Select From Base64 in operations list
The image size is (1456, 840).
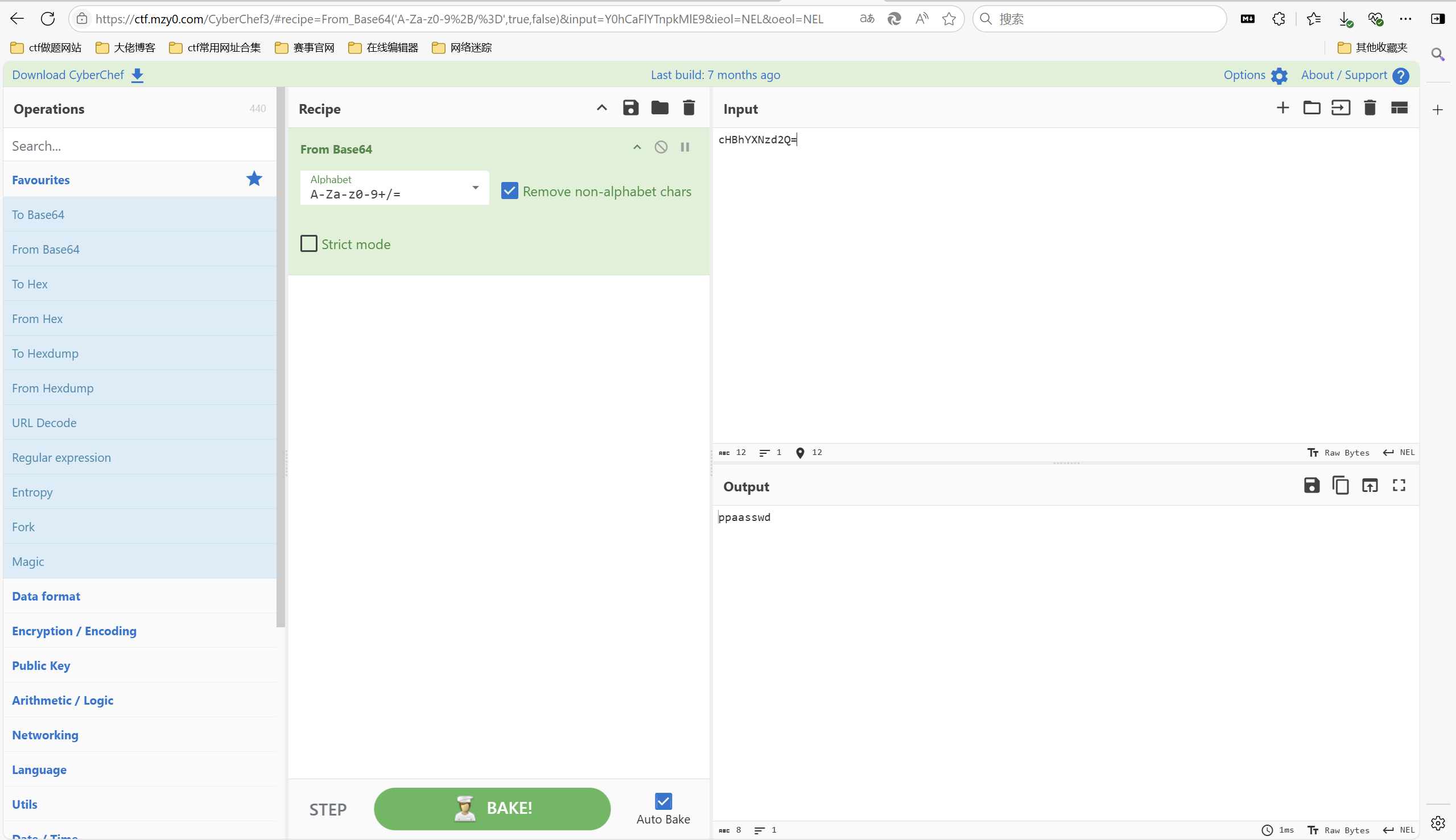140,249
